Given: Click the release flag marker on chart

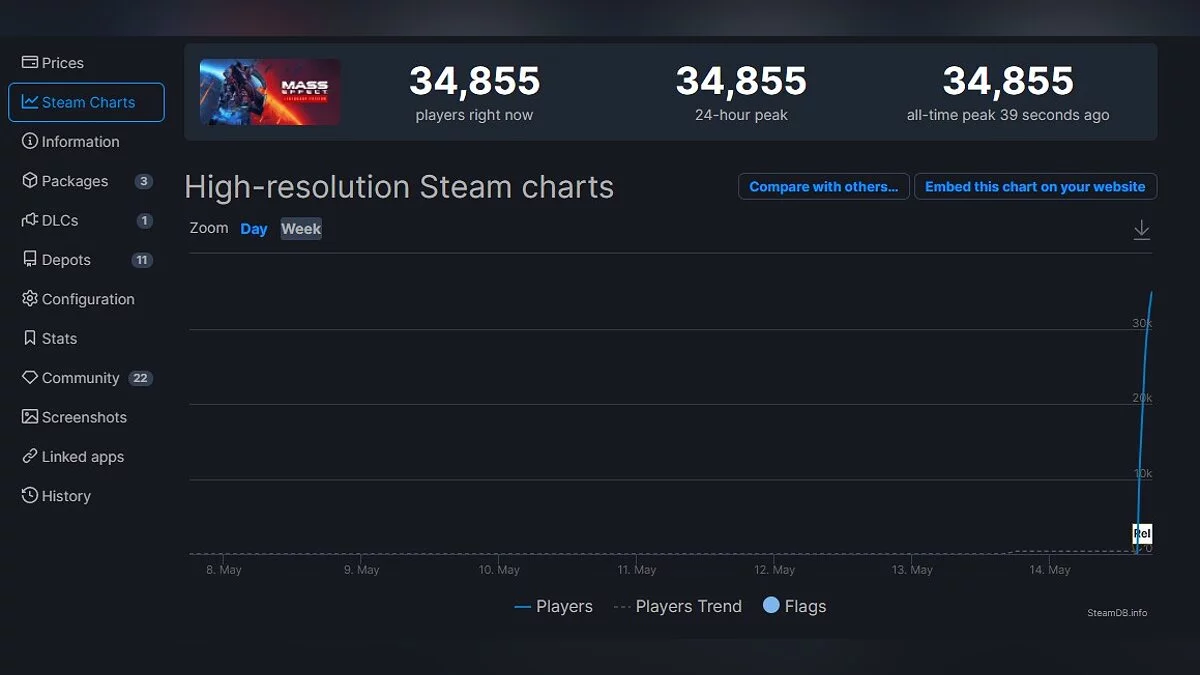Looking at the screenshot, I should click(x=1142, y=534).
